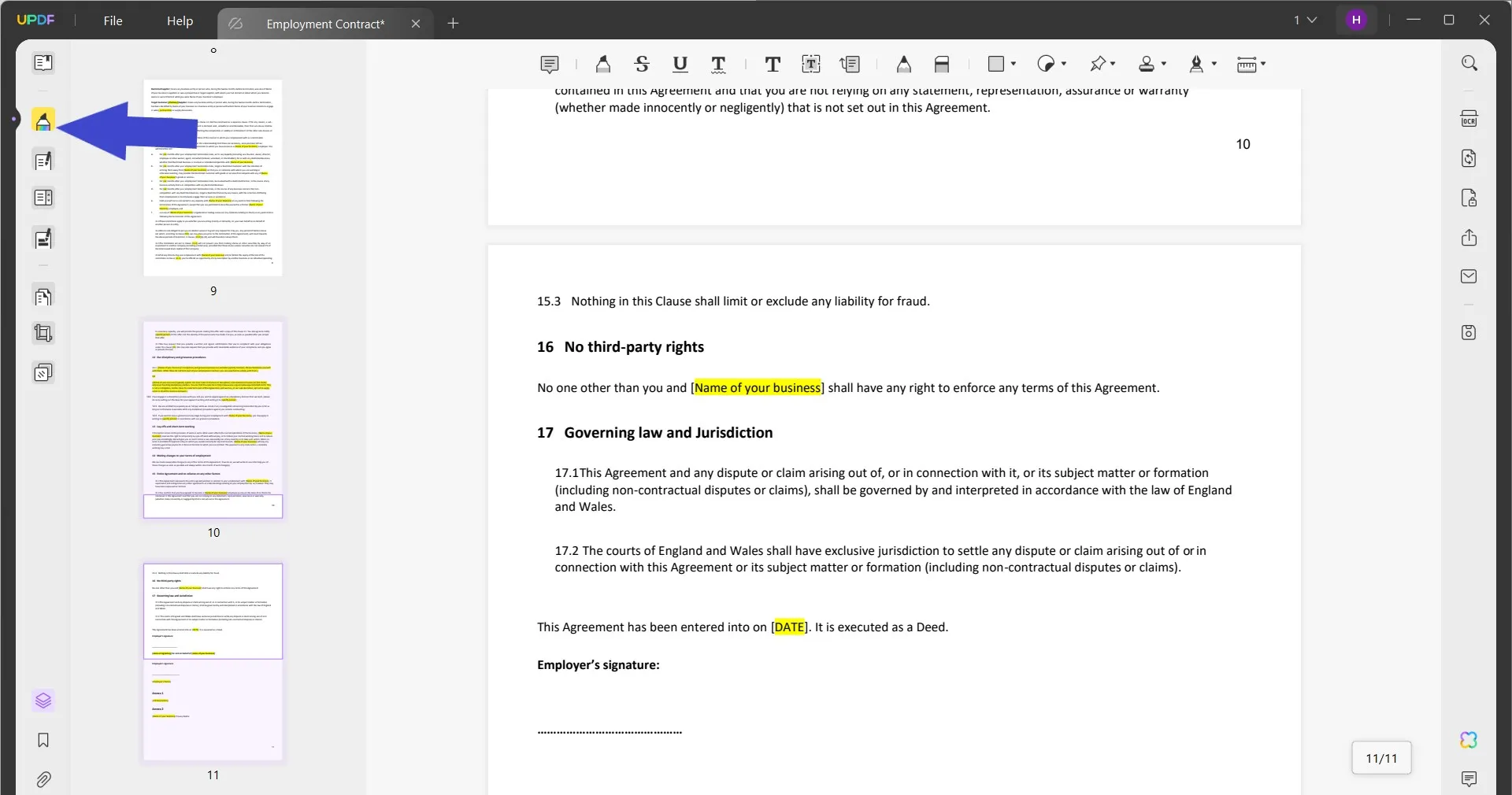
Task: Click heading 'No third-party rights'
Action: (x=634, y=347)
